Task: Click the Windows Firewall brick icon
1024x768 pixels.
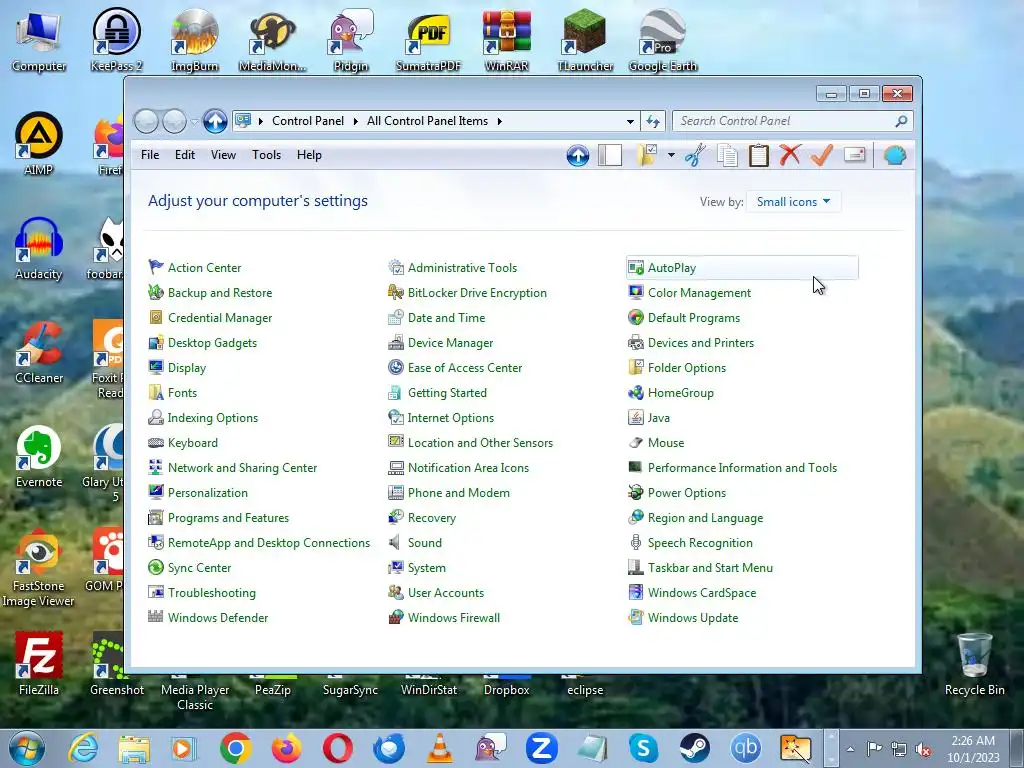Action: pos(395,617)
